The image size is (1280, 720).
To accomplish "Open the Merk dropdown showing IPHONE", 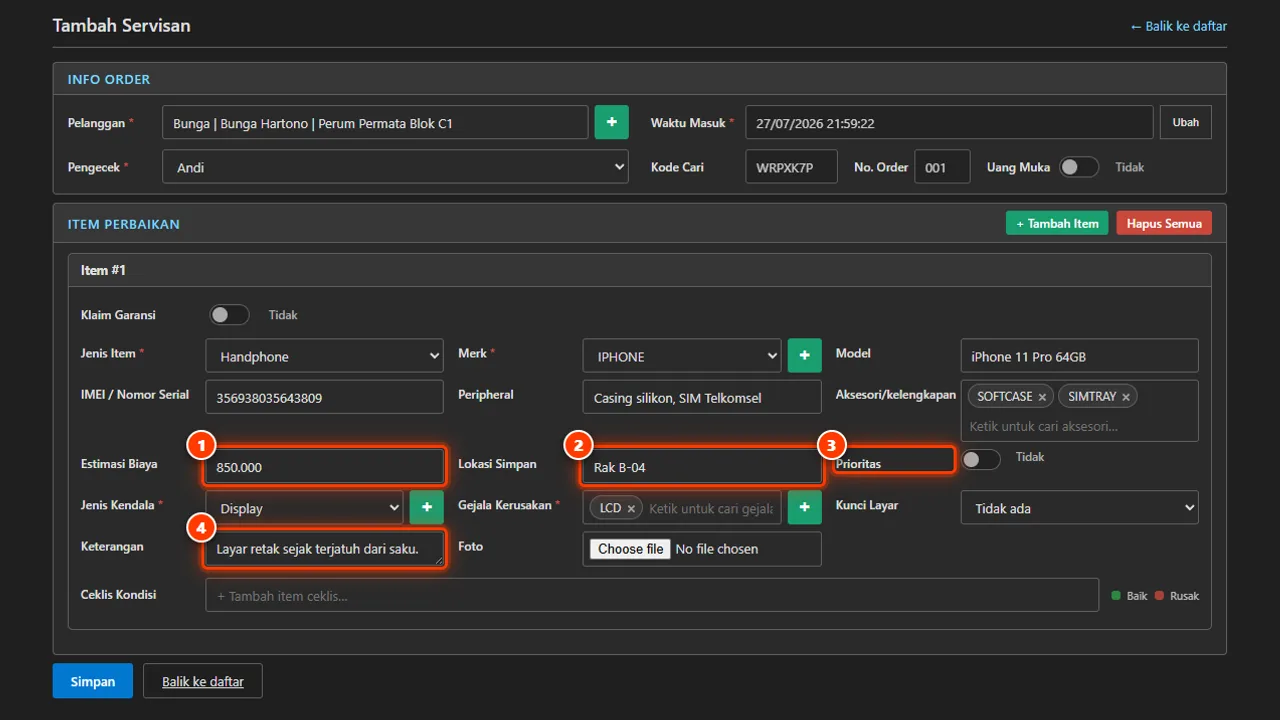I will coord(682,356).
